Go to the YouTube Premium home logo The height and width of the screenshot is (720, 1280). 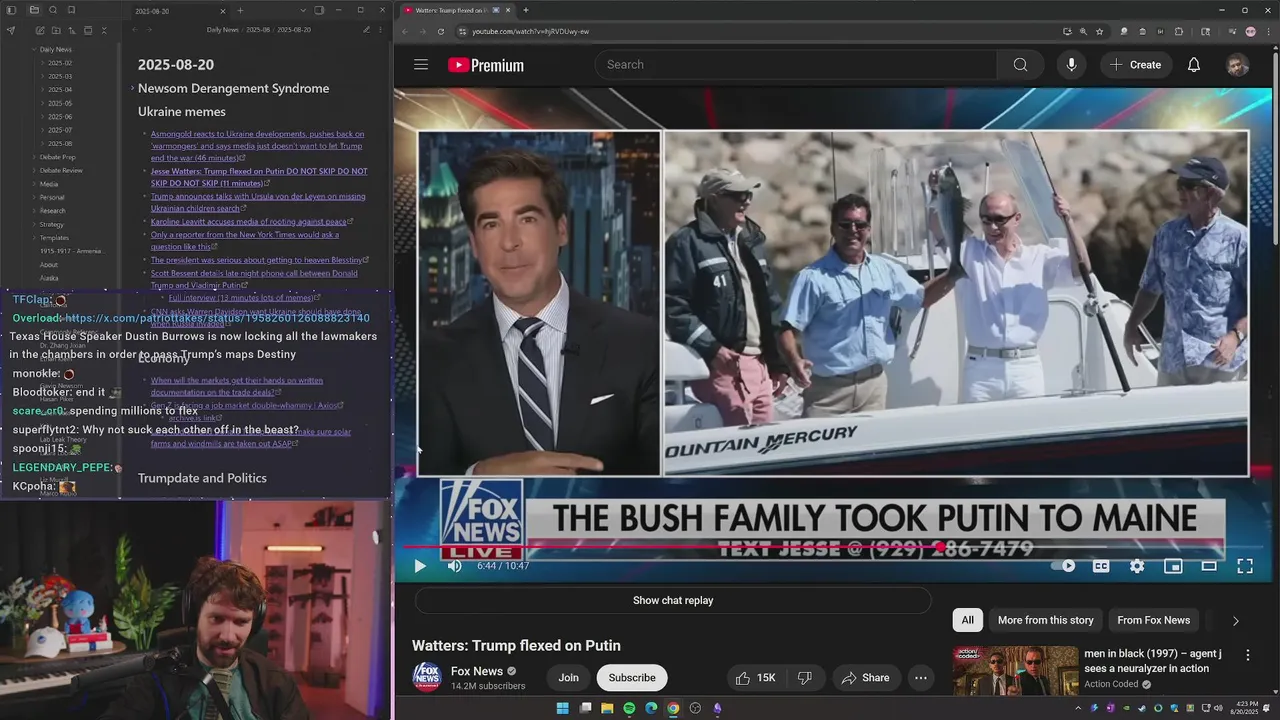pos(486,65)
